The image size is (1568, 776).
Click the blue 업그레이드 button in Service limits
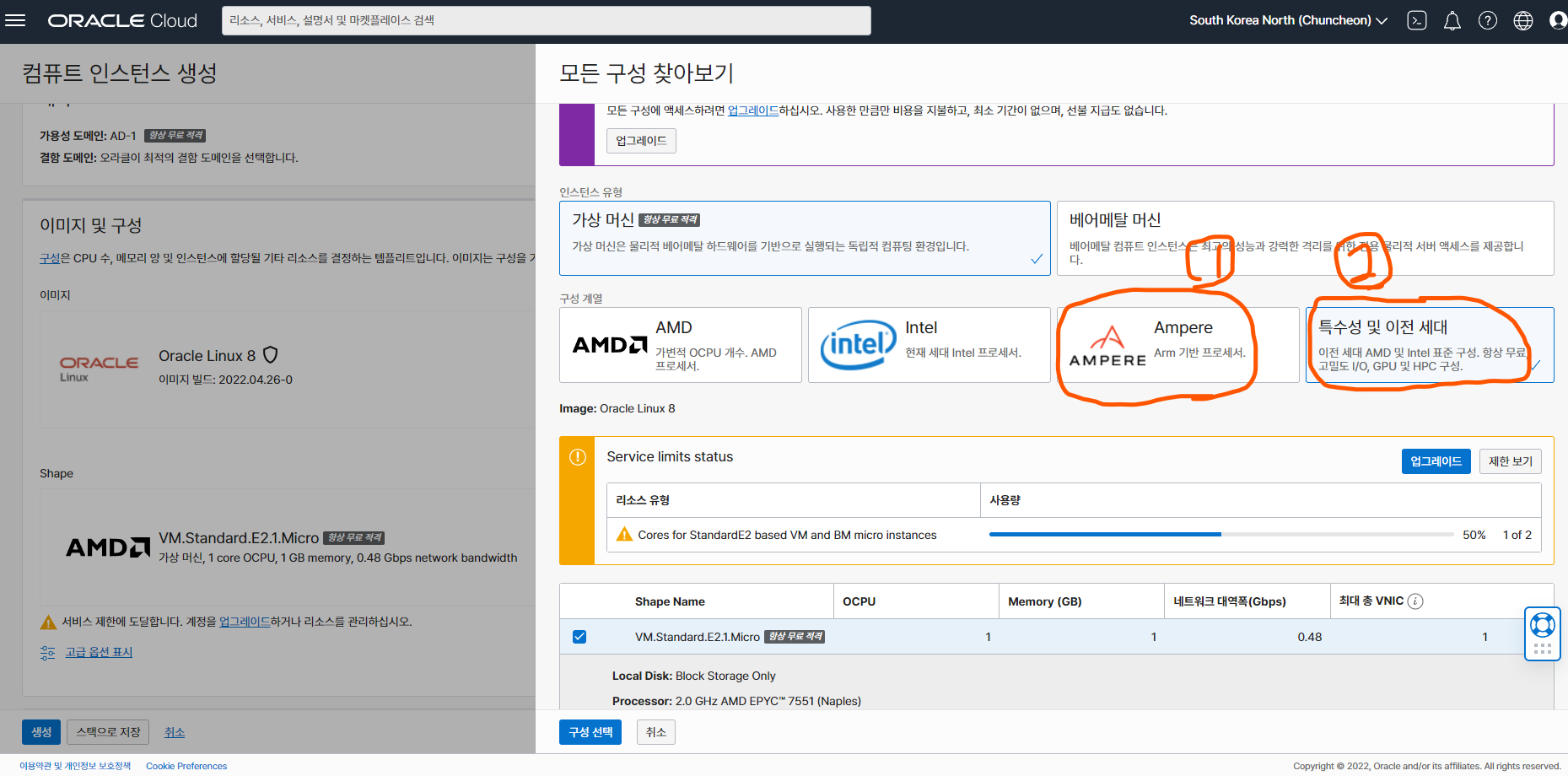1436,461
